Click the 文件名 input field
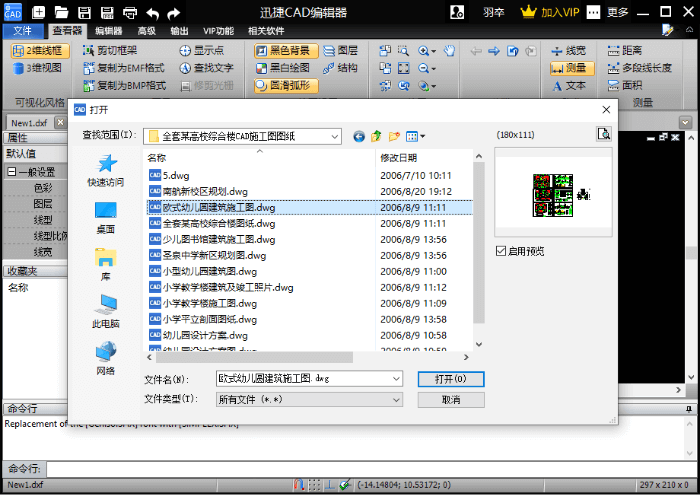This screenshot has height=495, width=700. coord(304,379)
